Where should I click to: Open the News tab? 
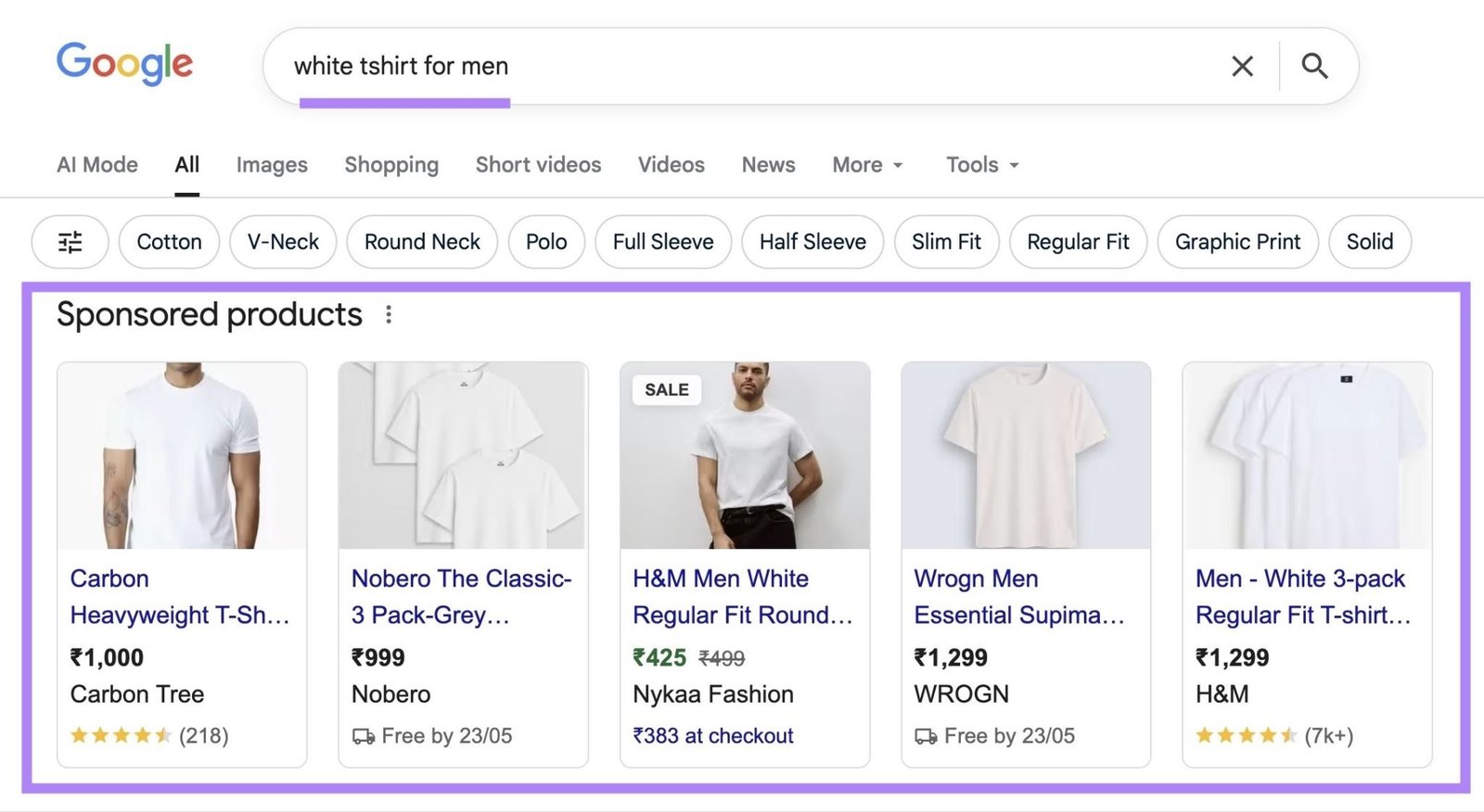pos(768,165)
